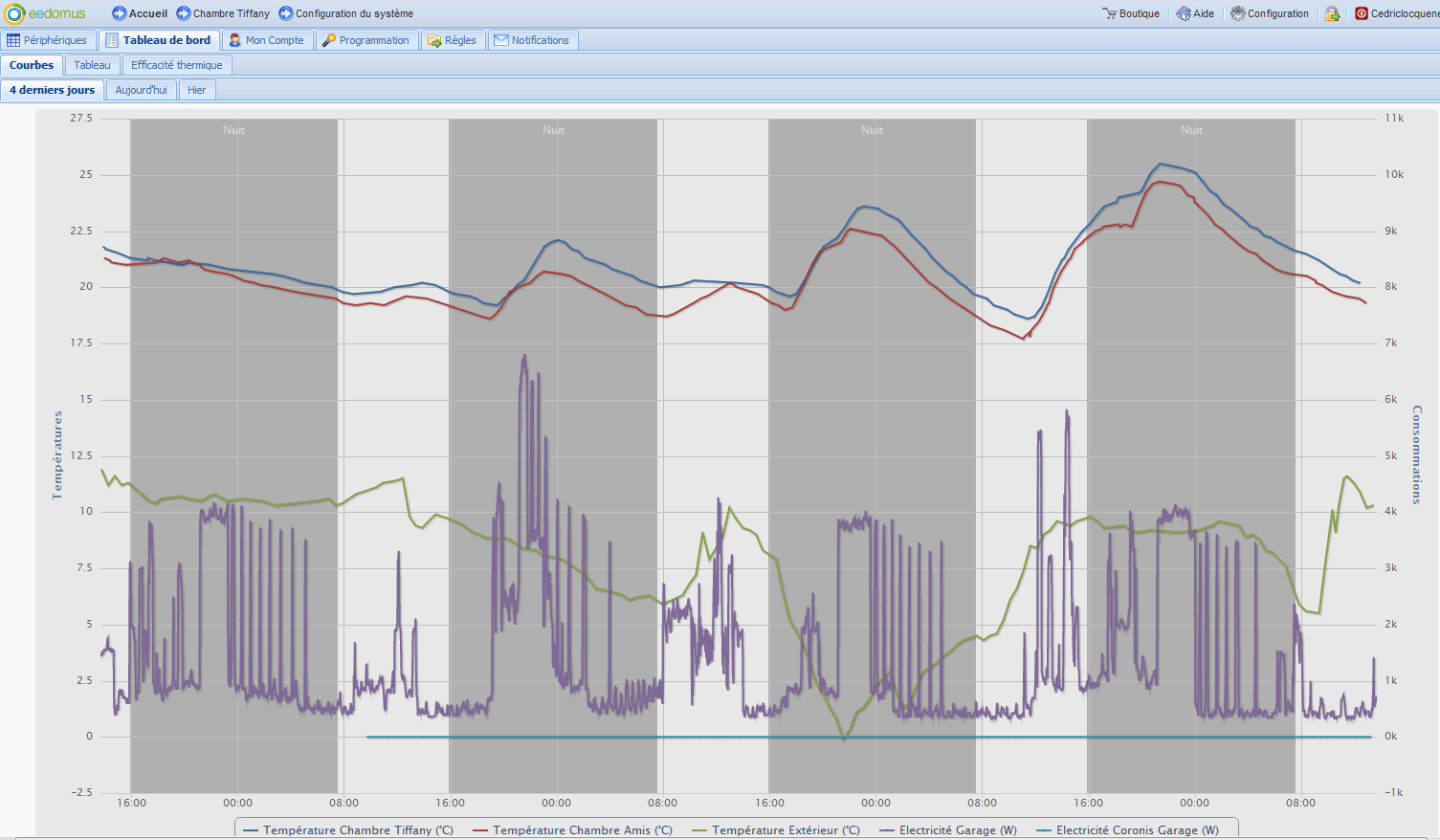Click the Aide help icon
Viewport: 1440px width, 840px height.
pos(1184,13)
